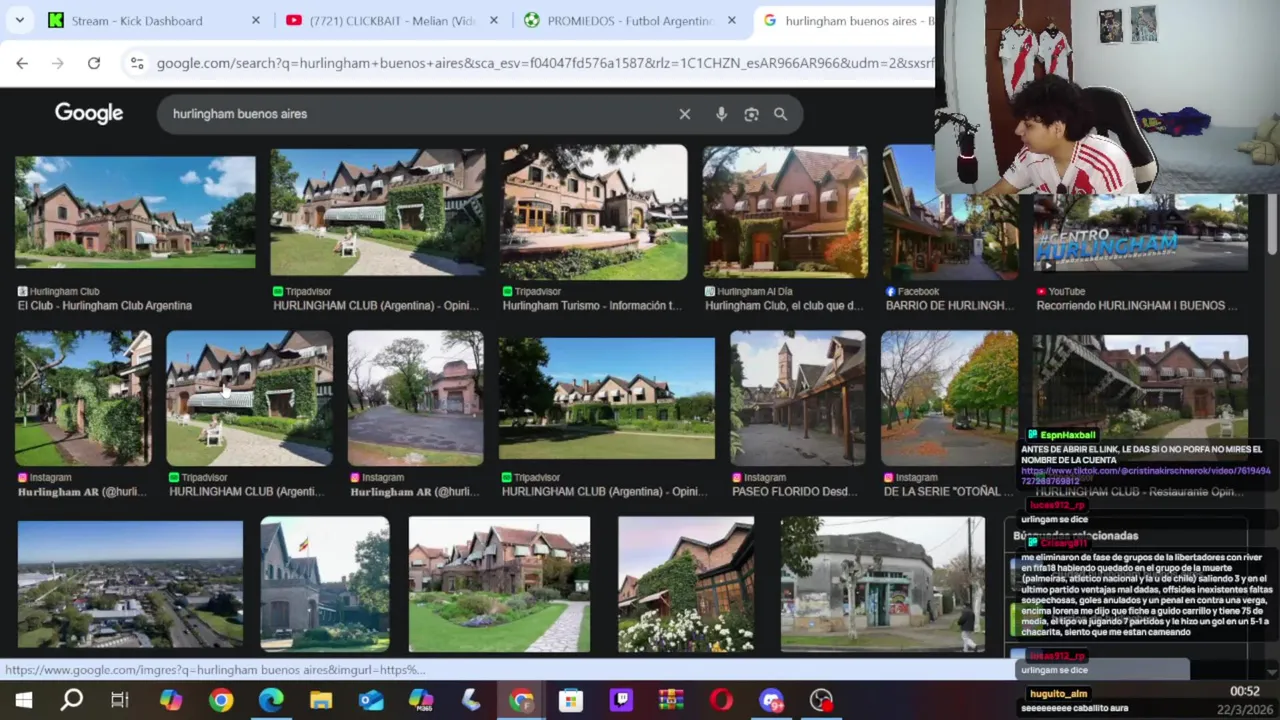Click 'Hurlingham Club, el club que d...' caption
Viewport: 1280px width, 720px height.
[784, 306]
